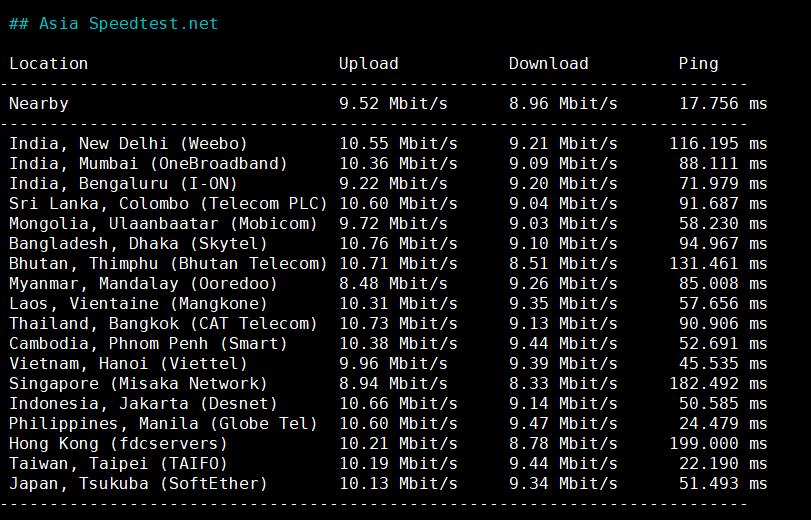This screenshot has width=811, height=520.
Task: Select the Nearby row label
Action: (38, 103)
